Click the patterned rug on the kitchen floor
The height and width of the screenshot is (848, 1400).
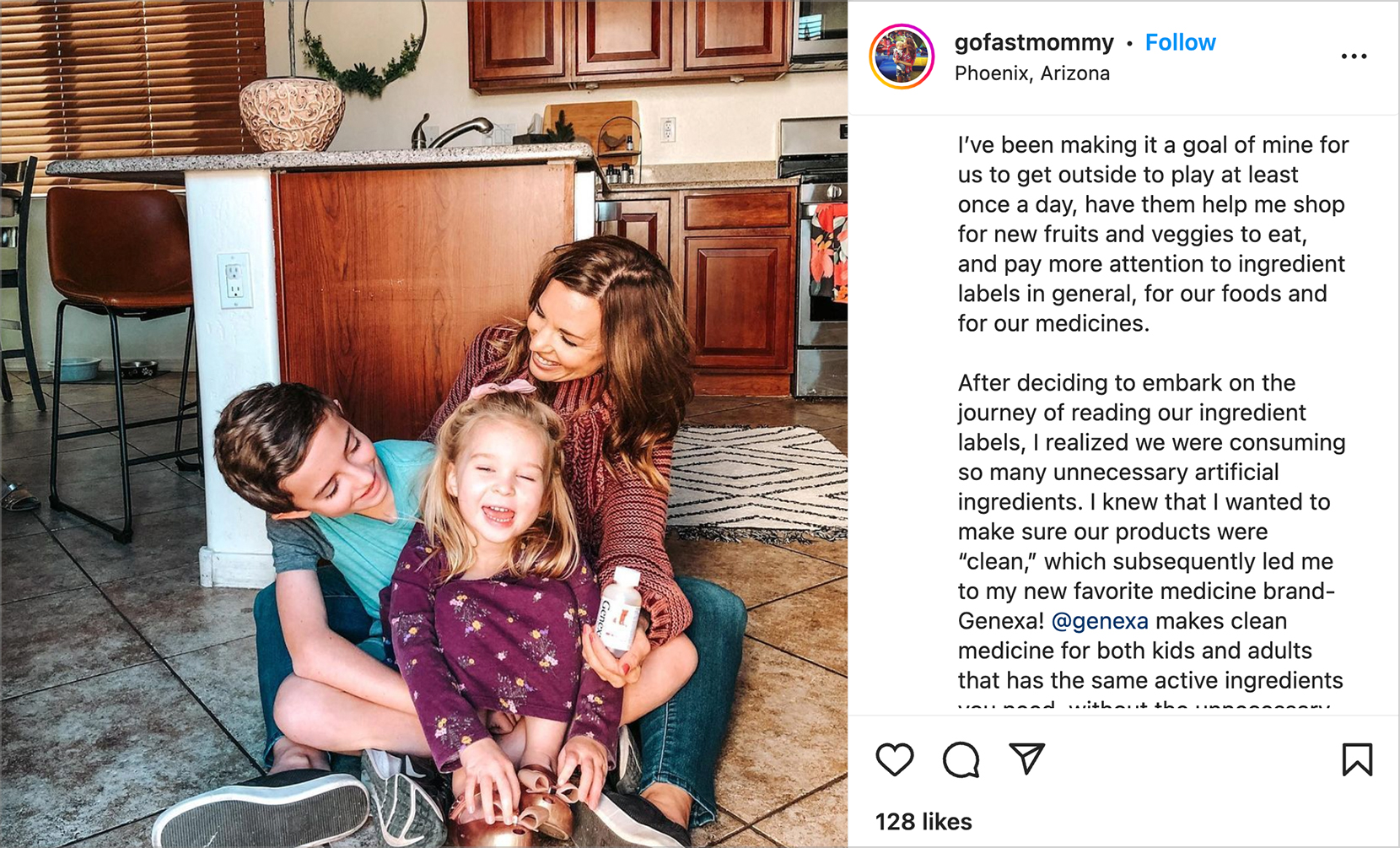pyautogui.click(x=759, y=481)
